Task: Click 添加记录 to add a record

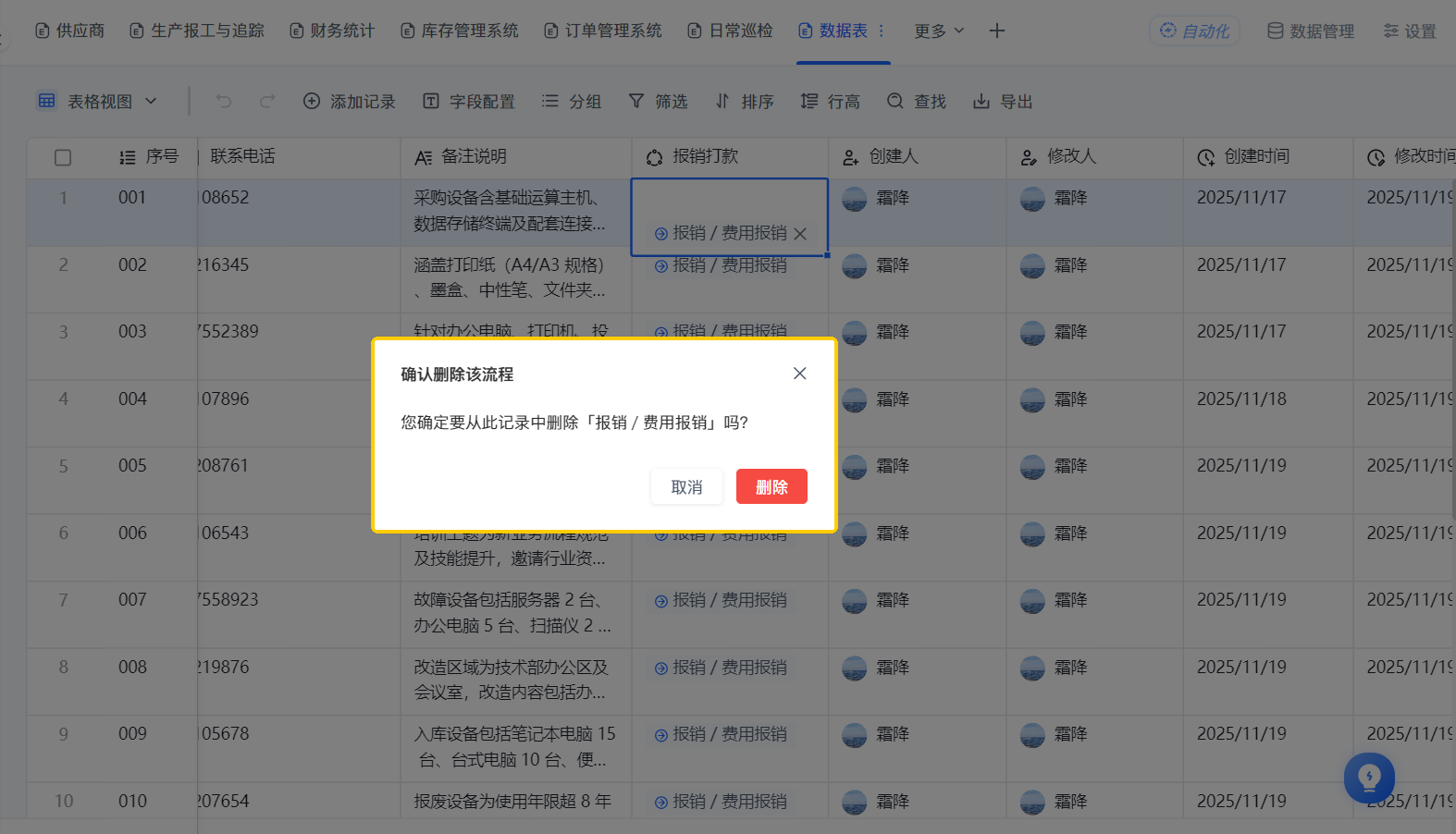Action: (350, 101)
